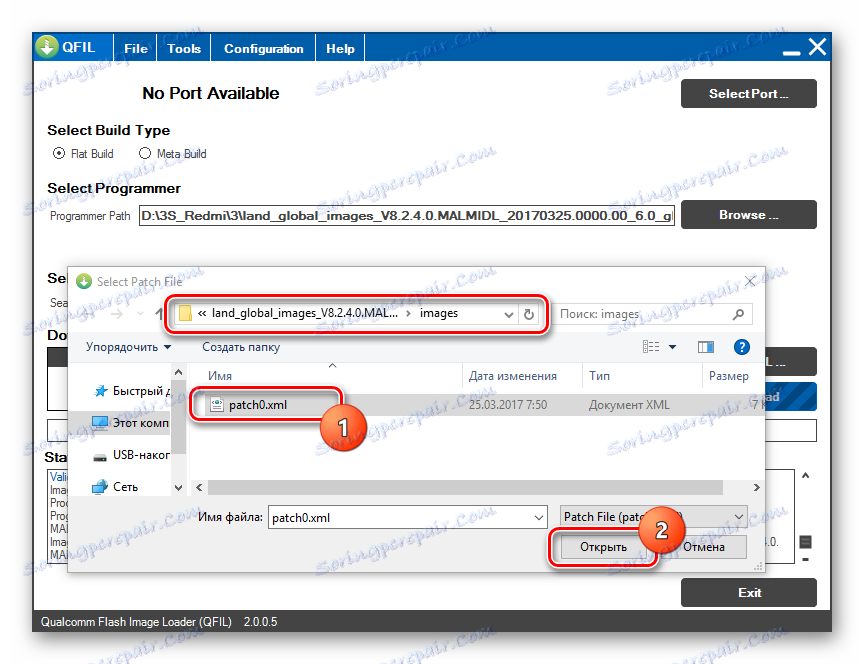The height and width of the screenshot is (664, 864).
Task: Click the search images field
Action: click(x=651, y=314)
